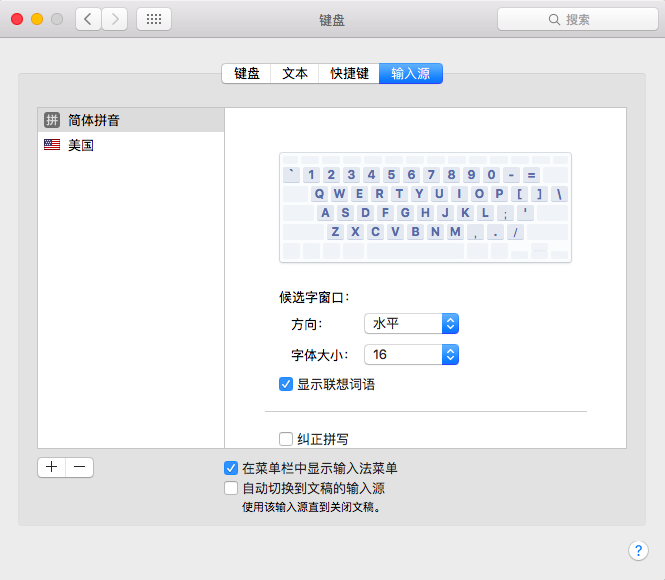This screenshot has width=665, height=580.
Task: Toggle 在菜单栏中显示输入法菜单 checkbox
Action: click(x=232, y=468)
